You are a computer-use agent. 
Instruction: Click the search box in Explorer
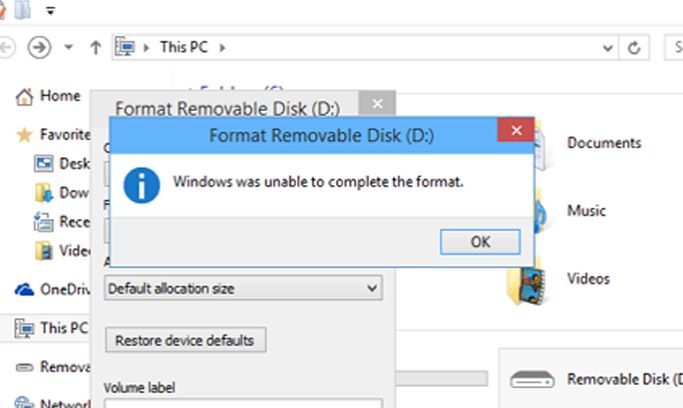(673, 47)
